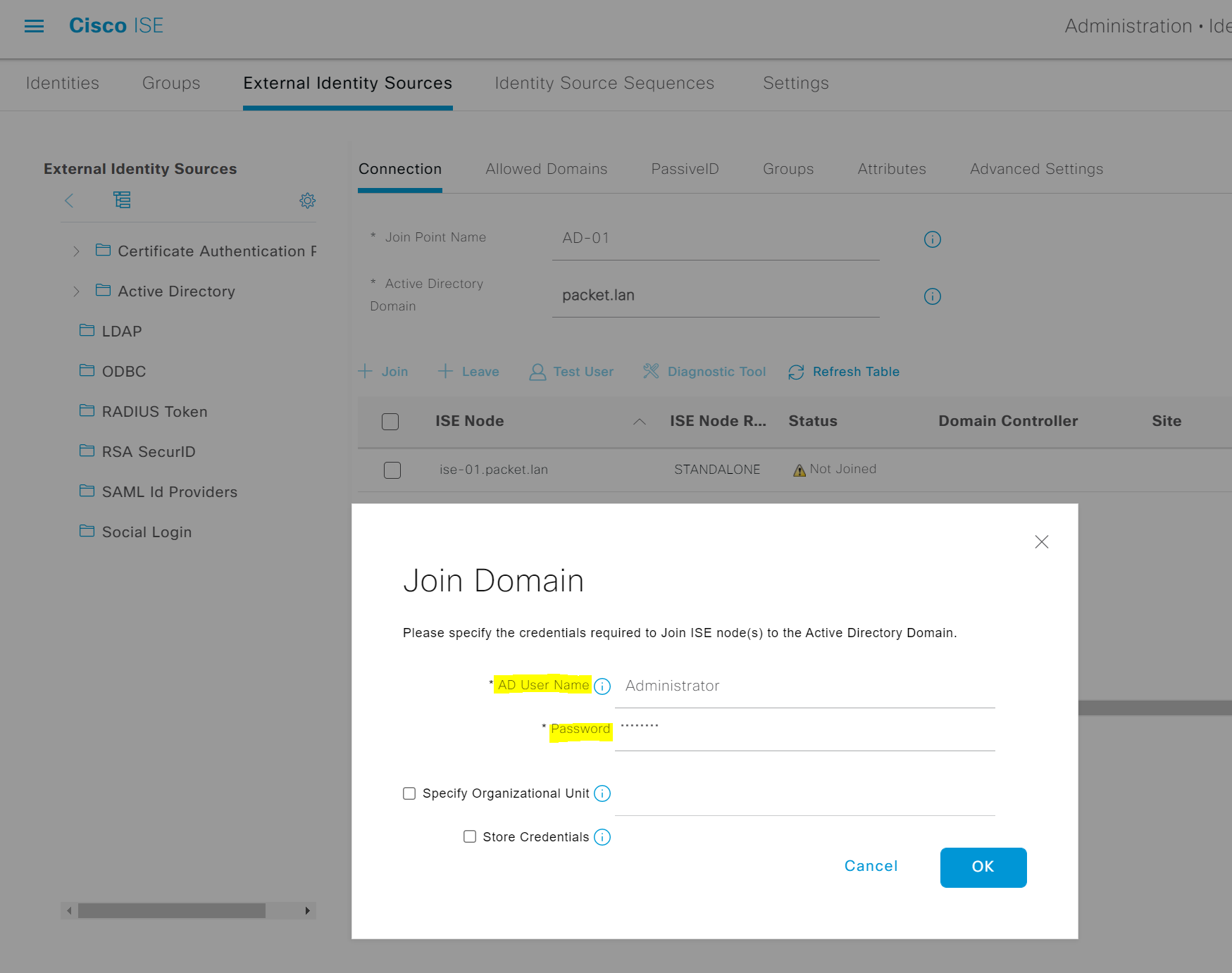Check the Store Credentials option
The height and width of the screenshot is (973, 1232).
(x=470, y=836)
